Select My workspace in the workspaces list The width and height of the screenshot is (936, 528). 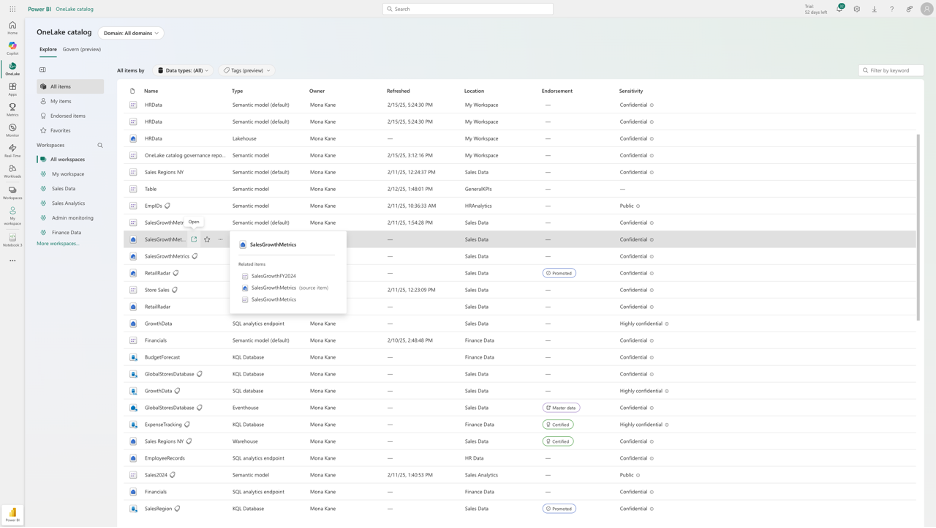(x=70, y=174)
